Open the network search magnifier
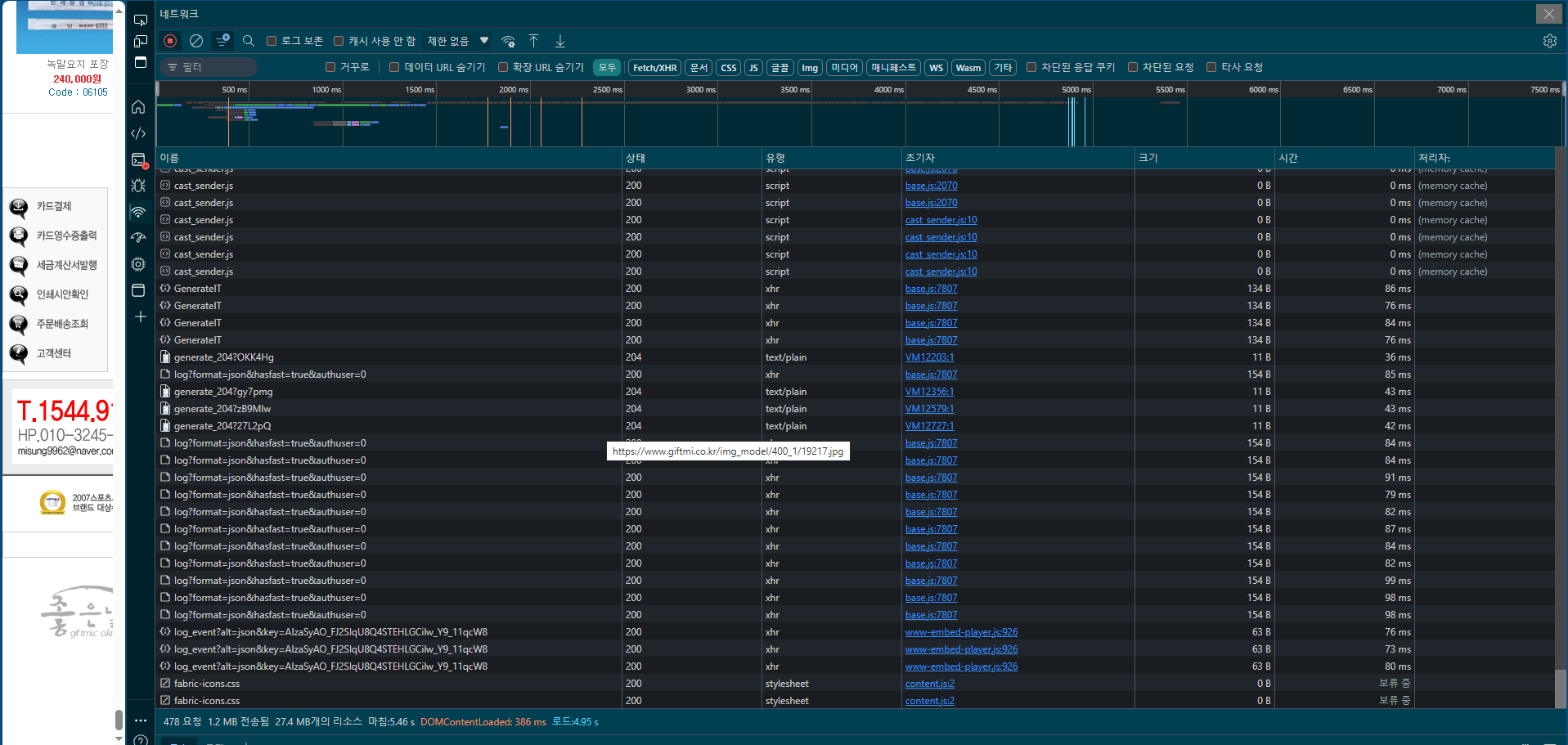 [249, 41]
